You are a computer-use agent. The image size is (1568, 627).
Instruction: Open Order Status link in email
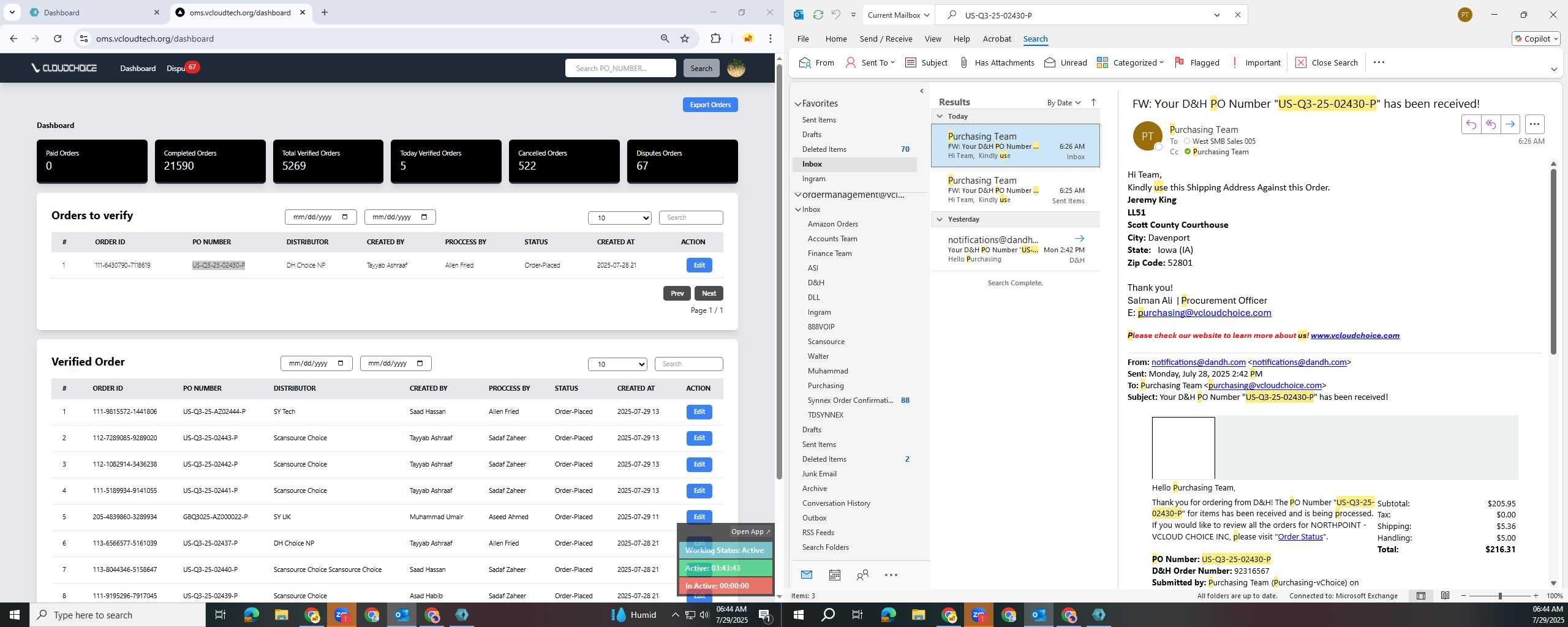1300,536
